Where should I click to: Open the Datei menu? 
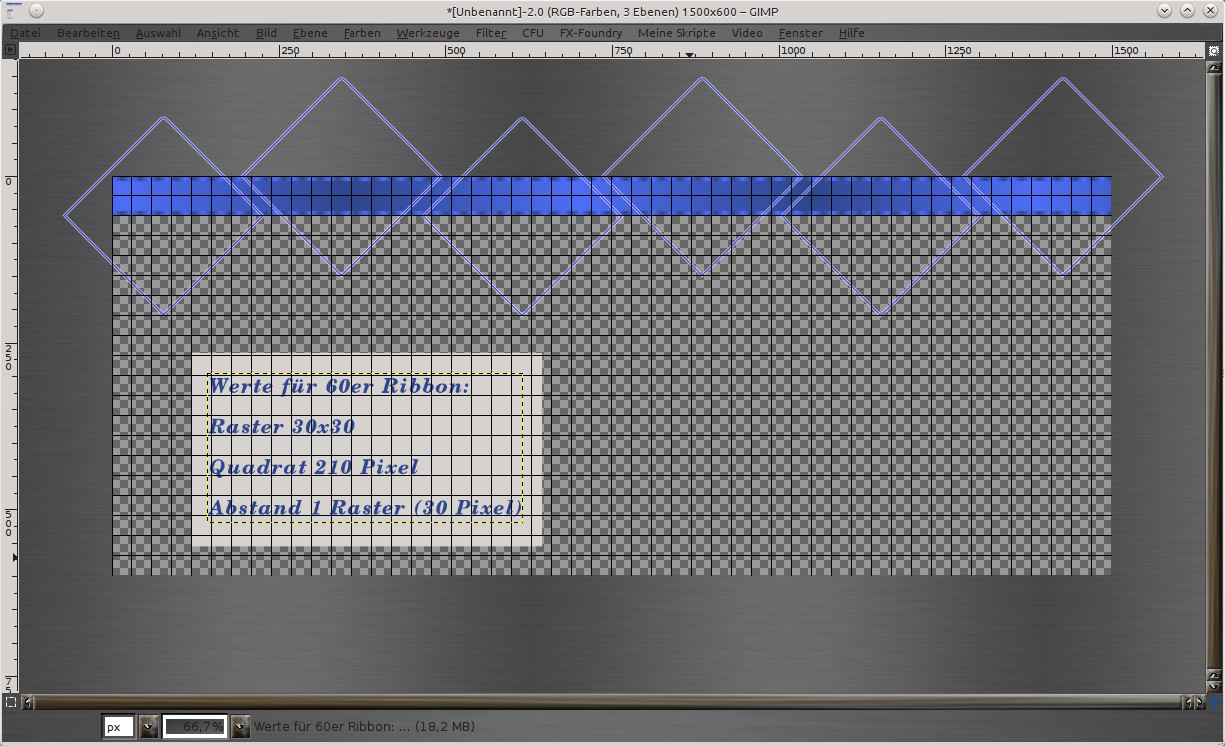[x=25, y=33]
